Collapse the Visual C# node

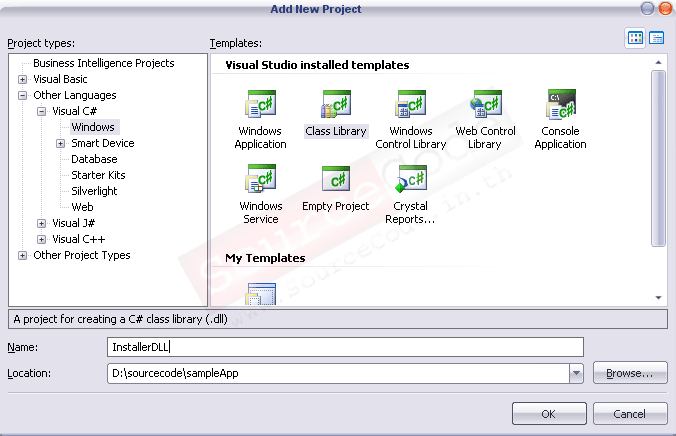[x=41, y=111]
